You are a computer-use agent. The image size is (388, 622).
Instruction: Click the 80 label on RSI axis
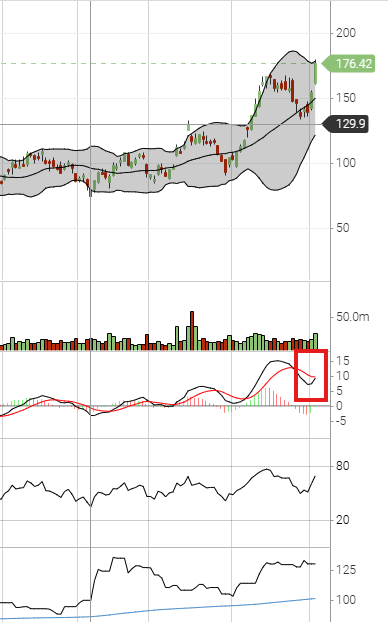(343, 466)
